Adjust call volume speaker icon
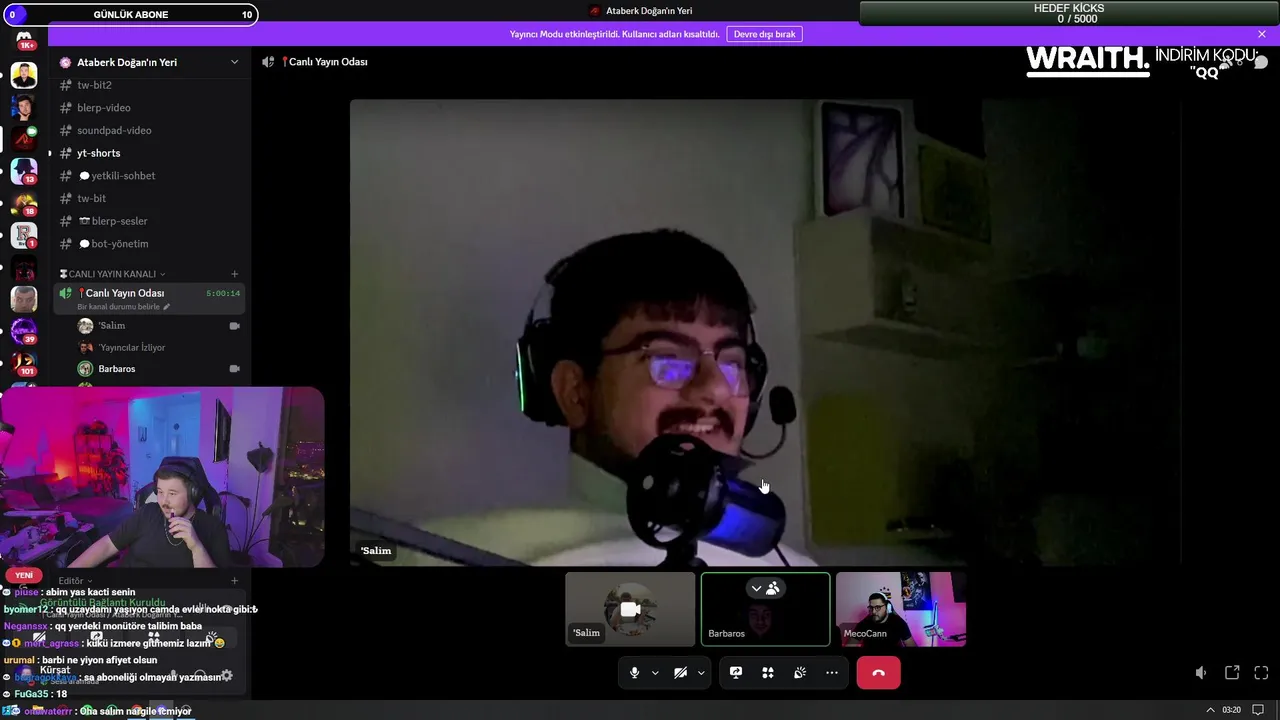This screenshot has height=720, width=1280. click(1201, 673)
